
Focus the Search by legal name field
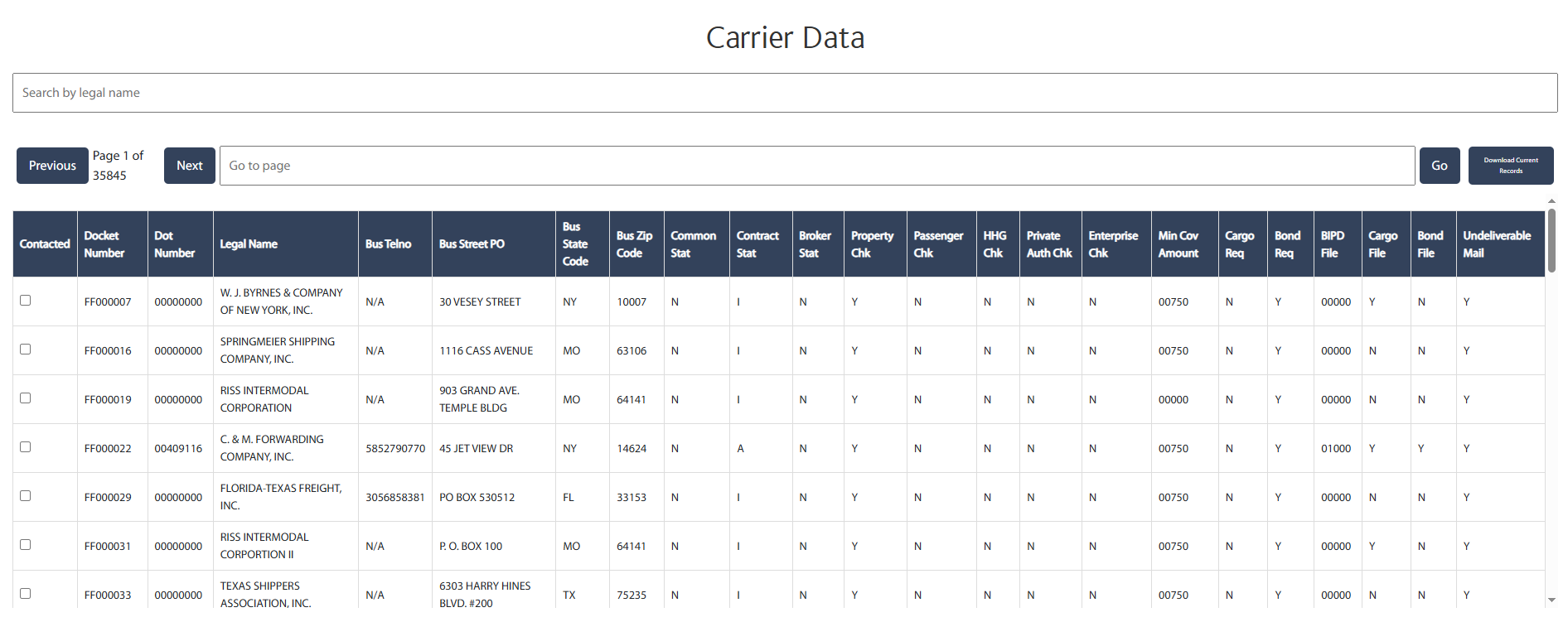(784, 93)
